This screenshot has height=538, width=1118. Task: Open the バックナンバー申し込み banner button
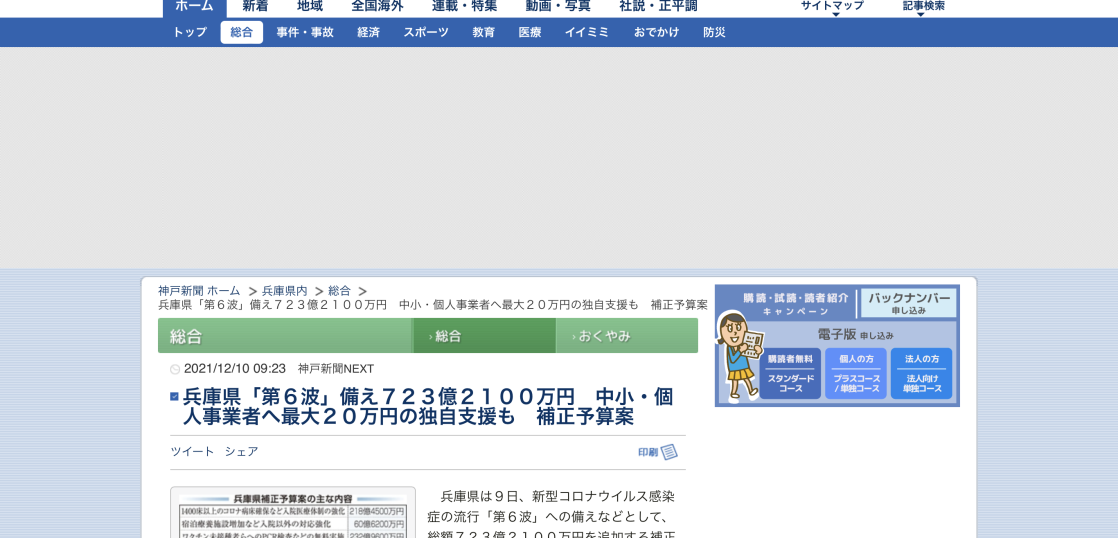908,303
